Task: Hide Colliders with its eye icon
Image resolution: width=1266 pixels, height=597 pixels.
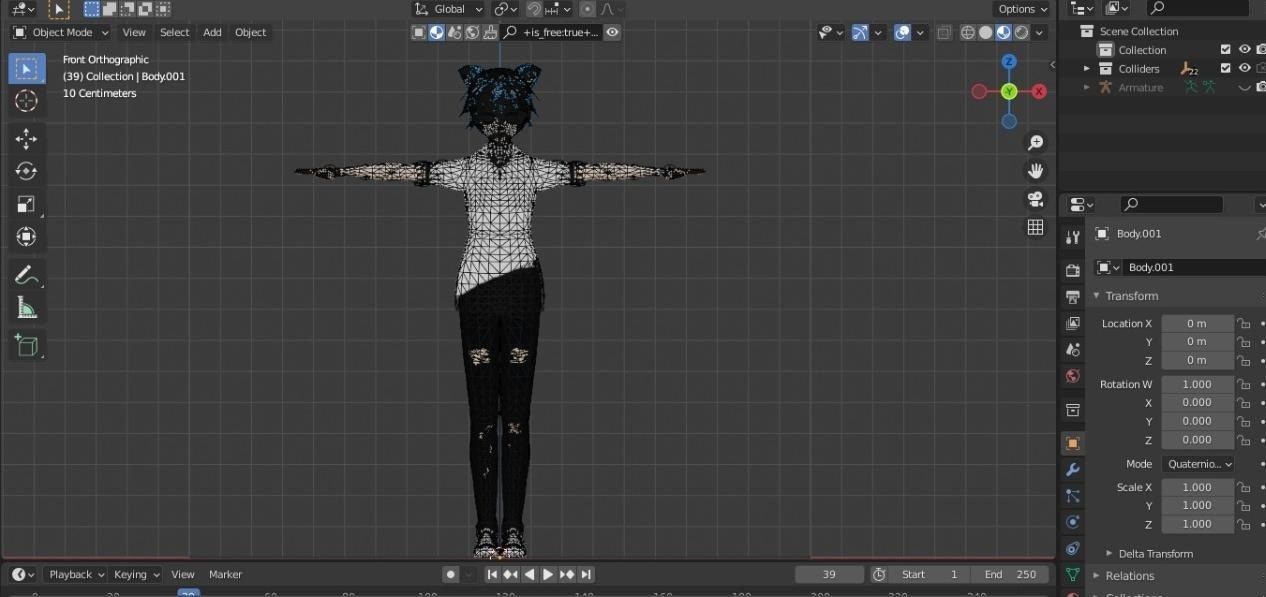Action: (x=1245, y=68)
